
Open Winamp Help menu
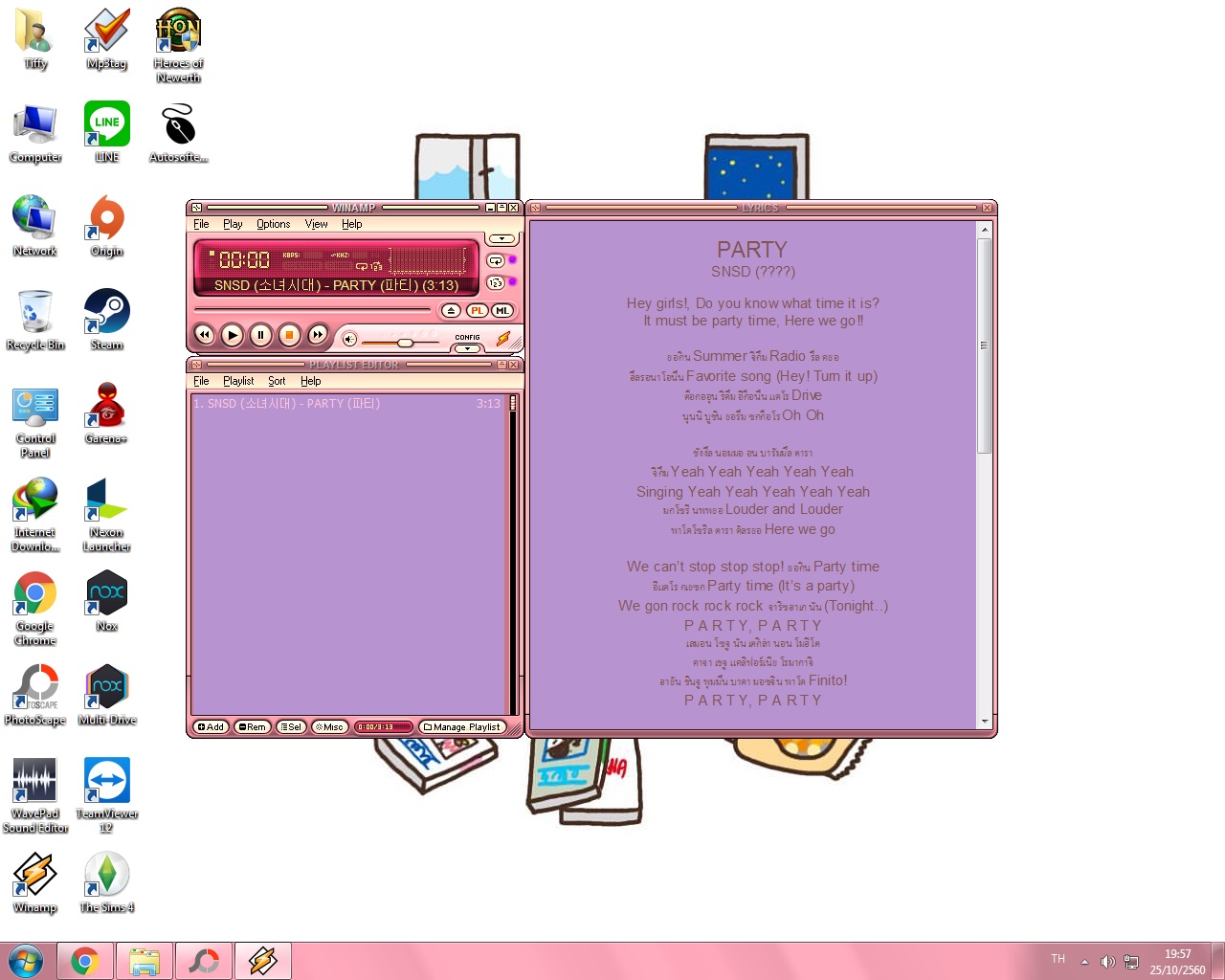click(351, 224)
